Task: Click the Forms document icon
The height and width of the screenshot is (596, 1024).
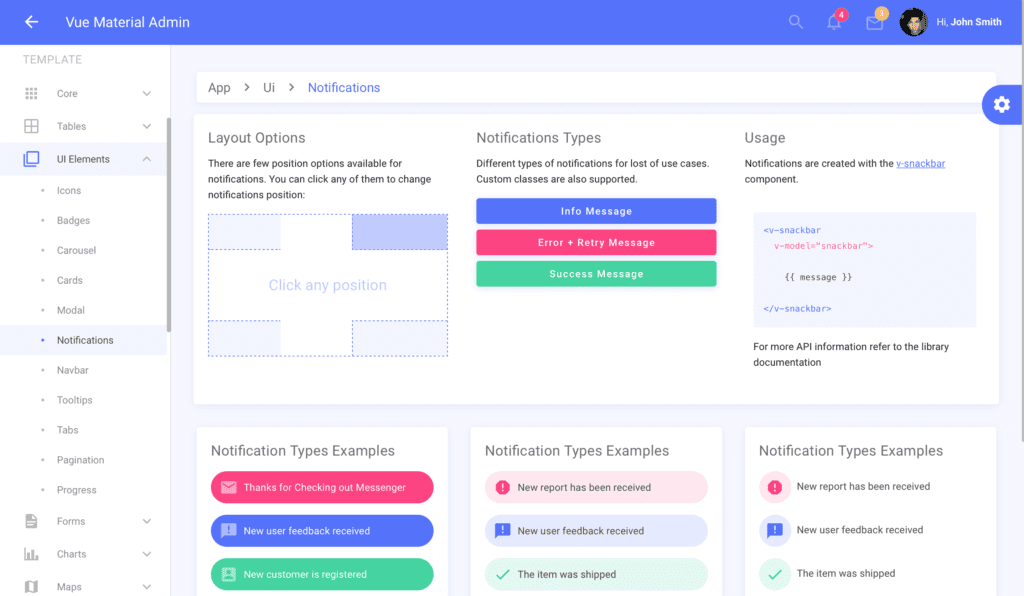Action: 31,521
